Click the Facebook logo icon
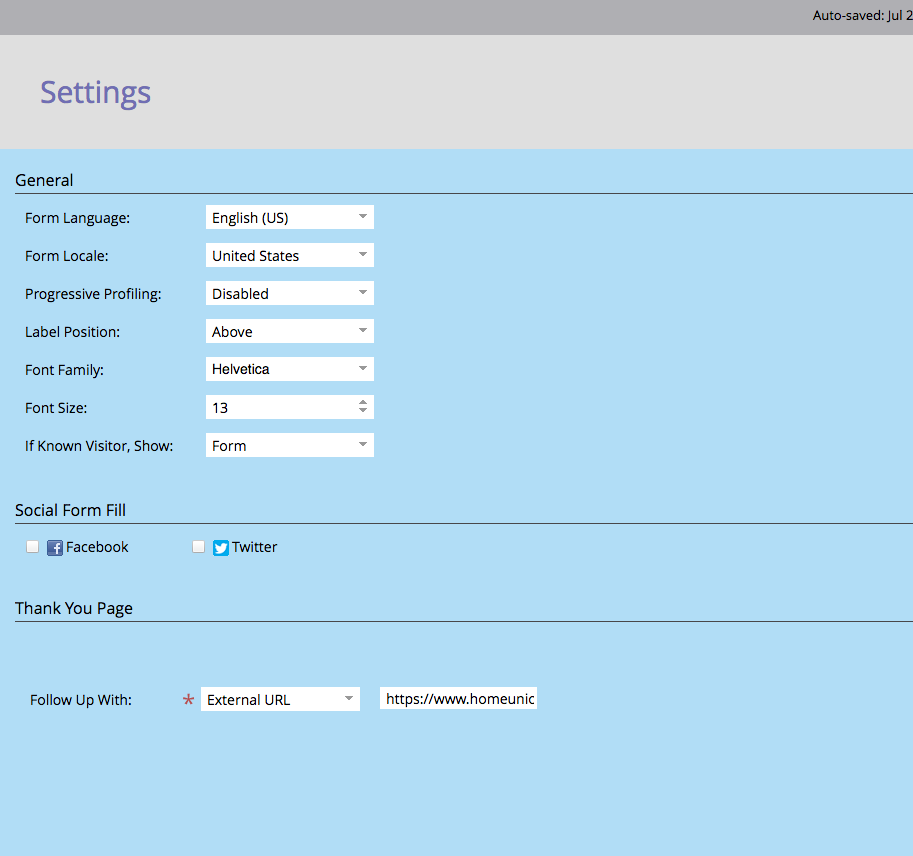Viewport: 913px width, 856px height. [55, 548]
